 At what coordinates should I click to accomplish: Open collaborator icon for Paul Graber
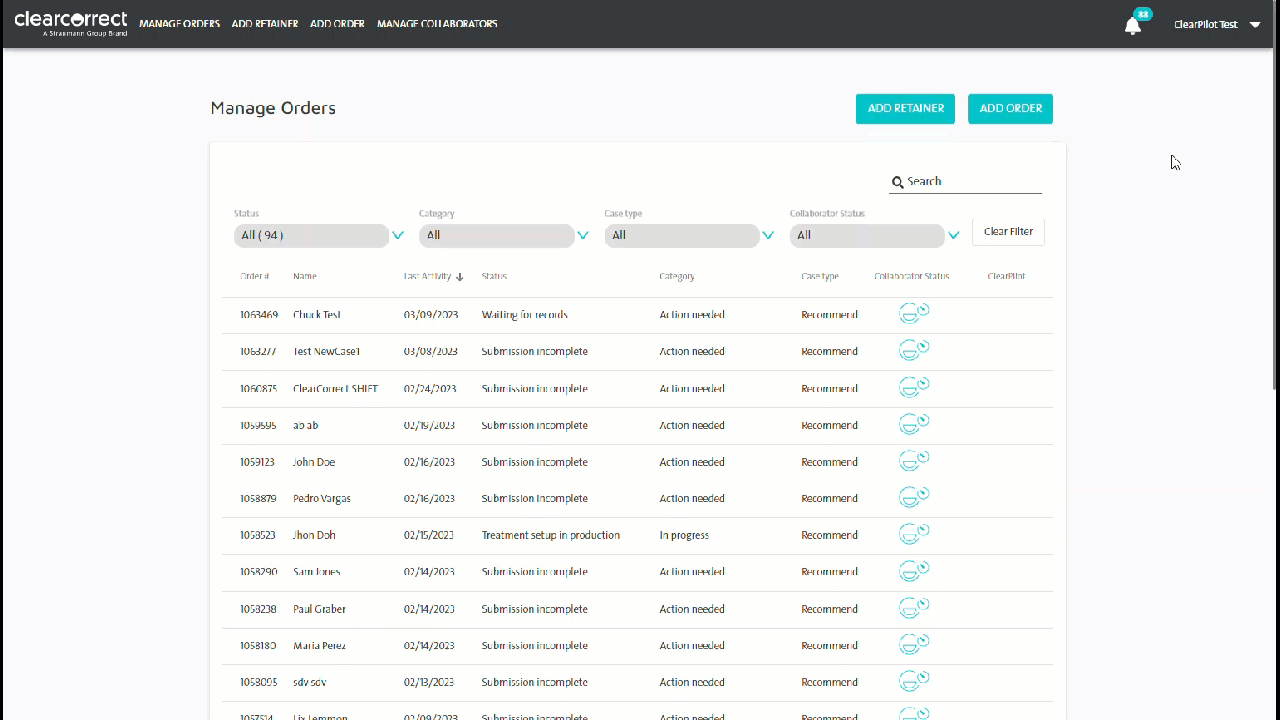tap(914, 608)
